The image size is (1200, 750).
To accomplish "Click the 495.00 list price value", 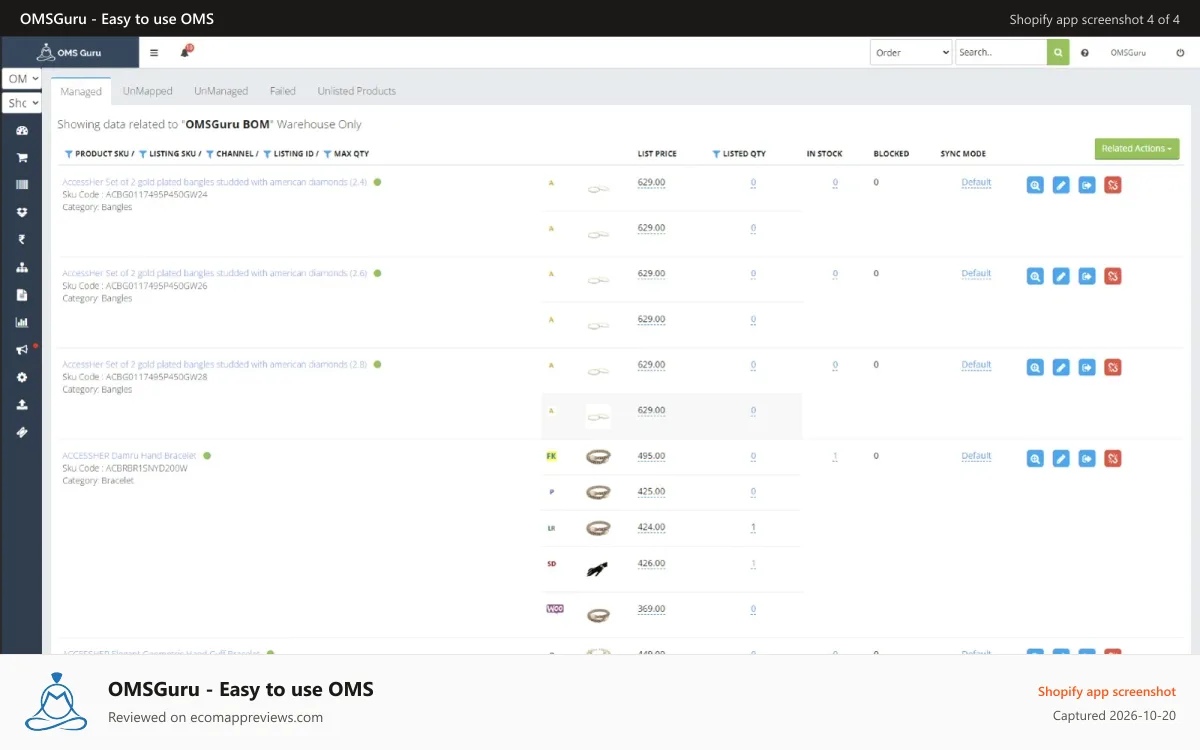I will pos(651,456).
